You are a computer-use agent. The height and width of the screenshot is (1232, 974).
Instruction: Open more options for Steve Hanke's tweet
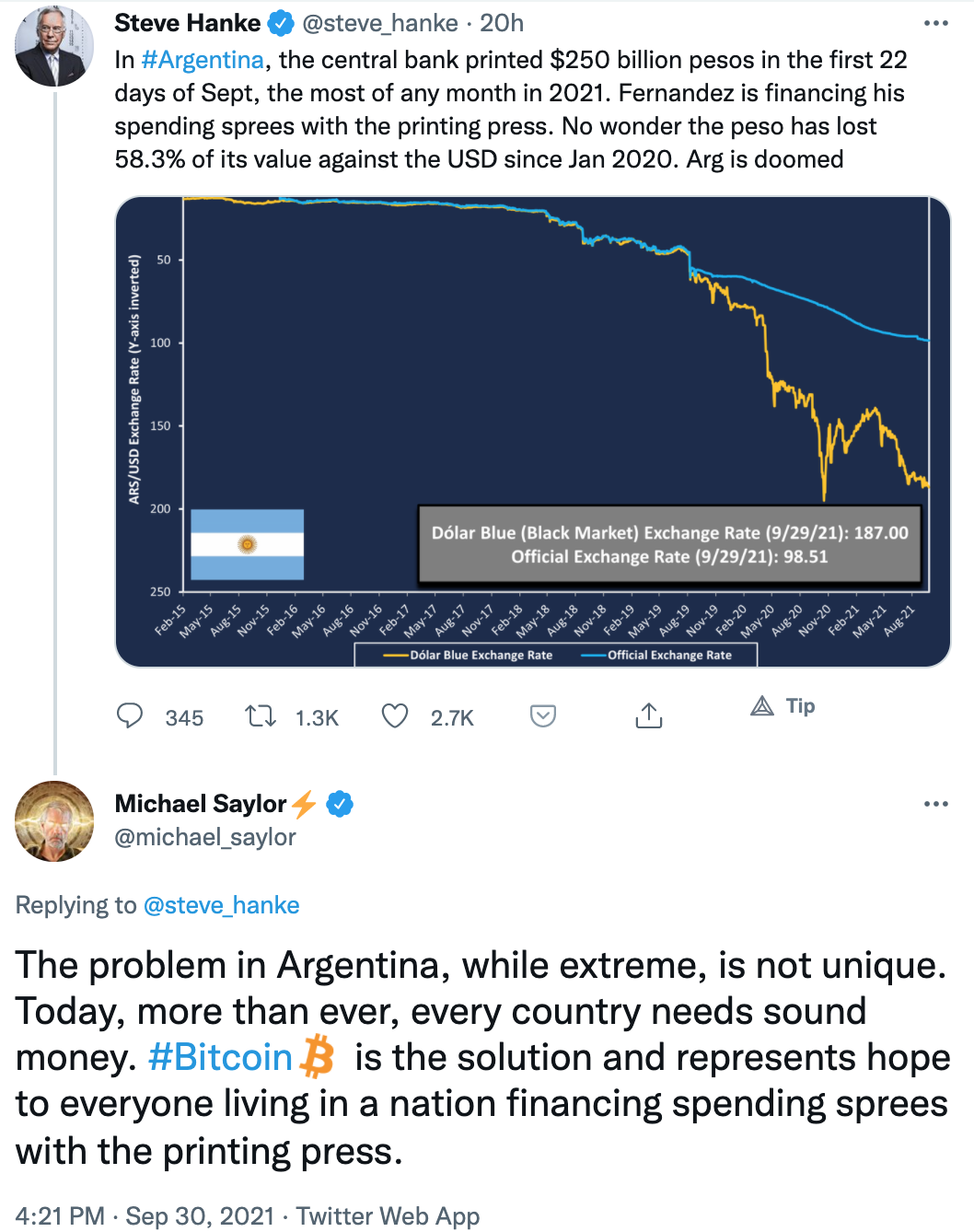(935, 23)
